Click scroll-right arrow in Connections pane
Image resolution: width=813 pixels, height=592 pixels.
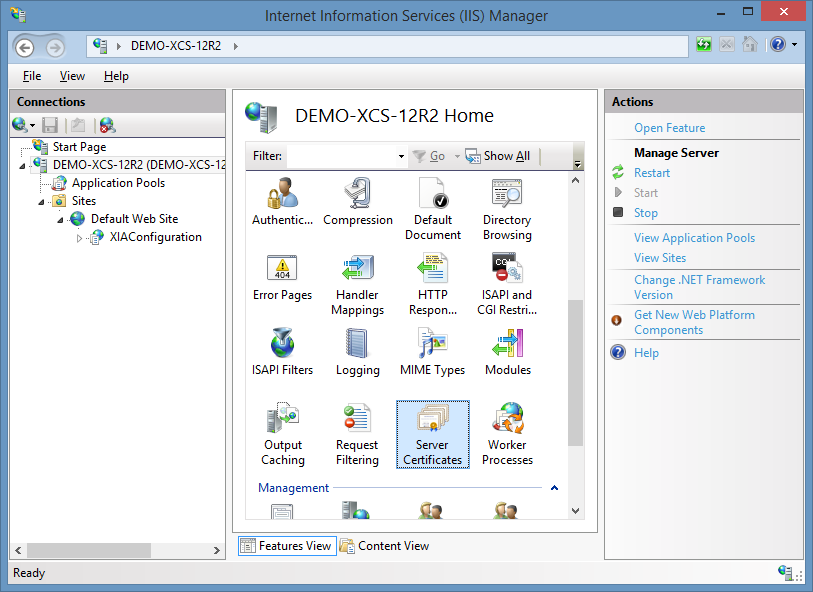(217, 551)
